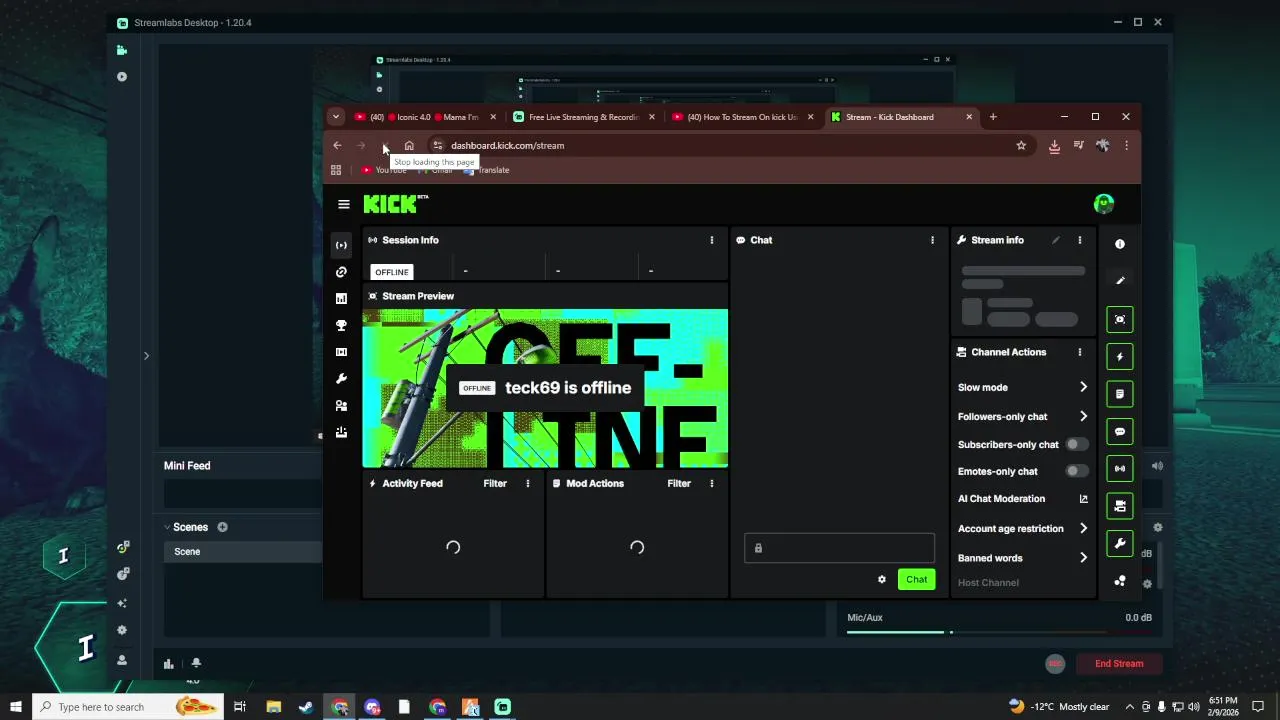Open a new browser tab

tap(993, 117)
